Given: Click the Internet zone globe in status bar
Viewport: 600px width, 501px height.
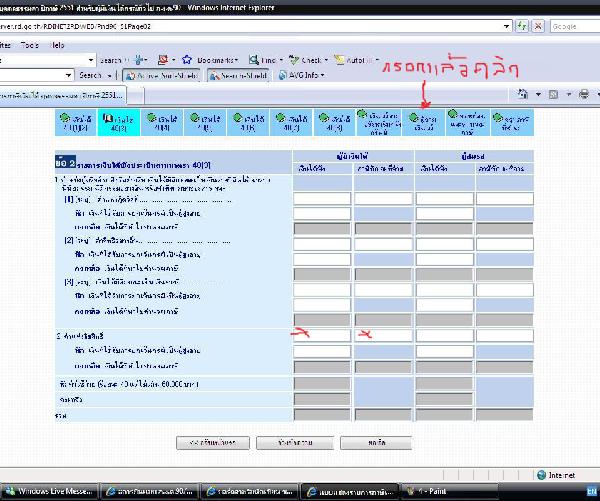Looking at the screenshot, I should [541, 475].
